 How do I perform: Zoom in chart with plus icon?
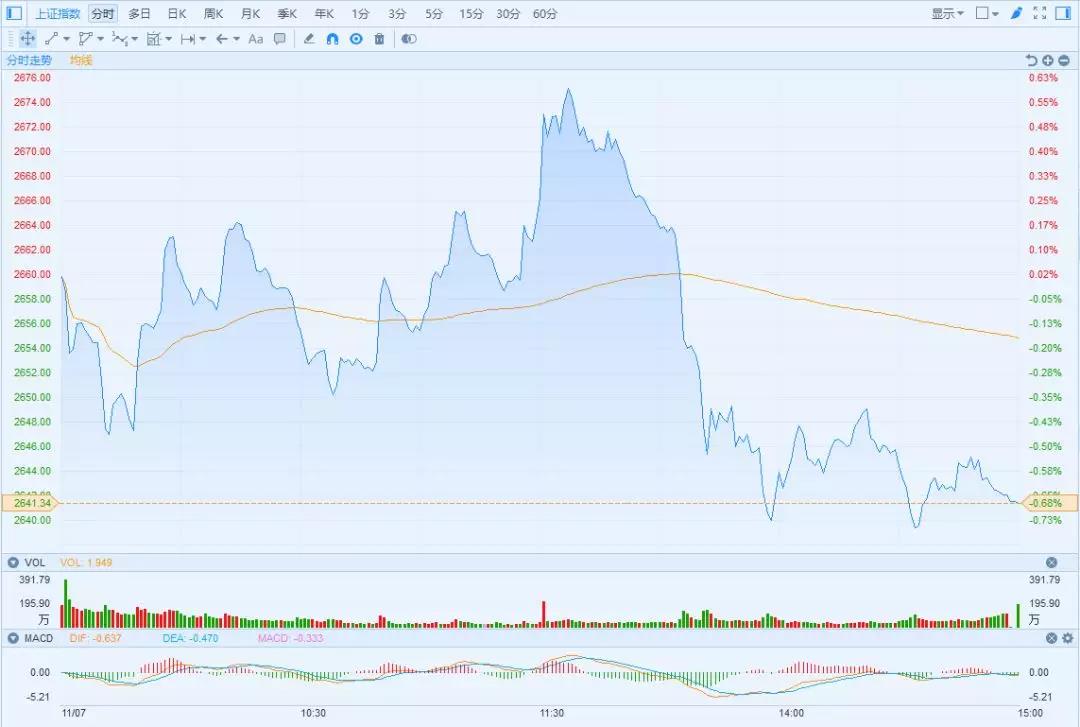(1048, 61)
